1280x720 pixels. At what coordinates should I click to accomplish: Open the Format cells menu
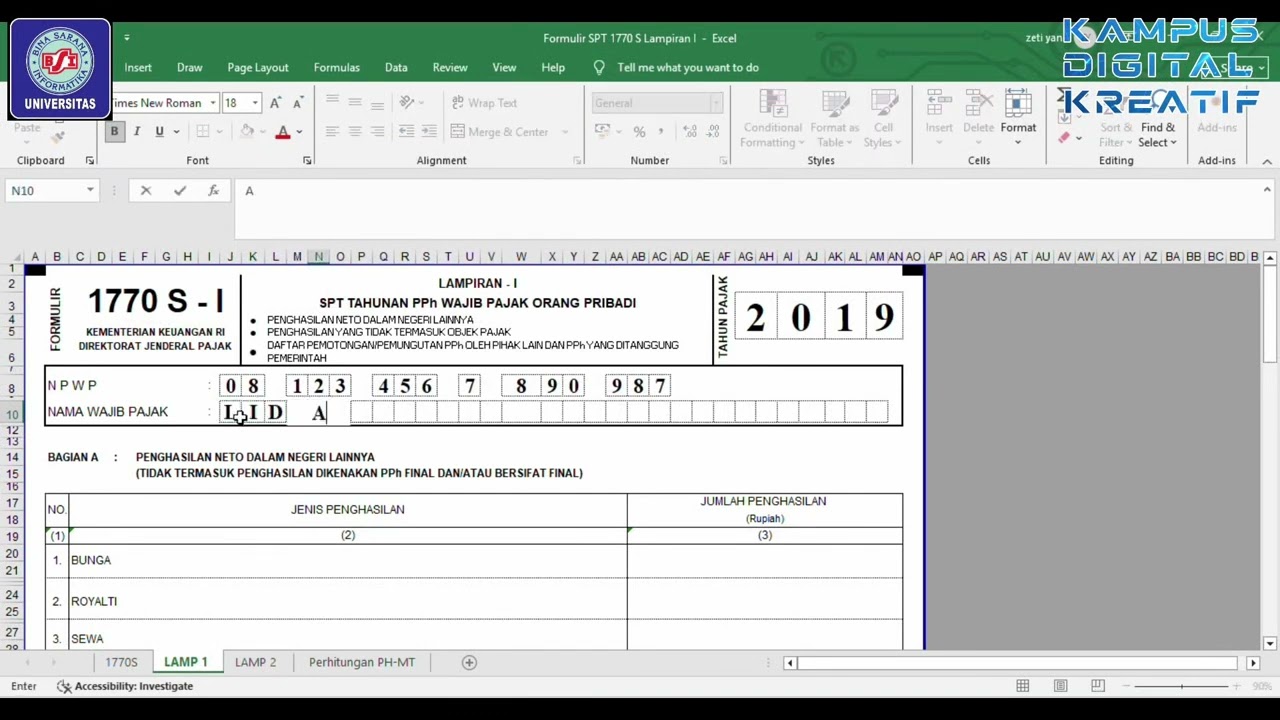(1018, 117)
